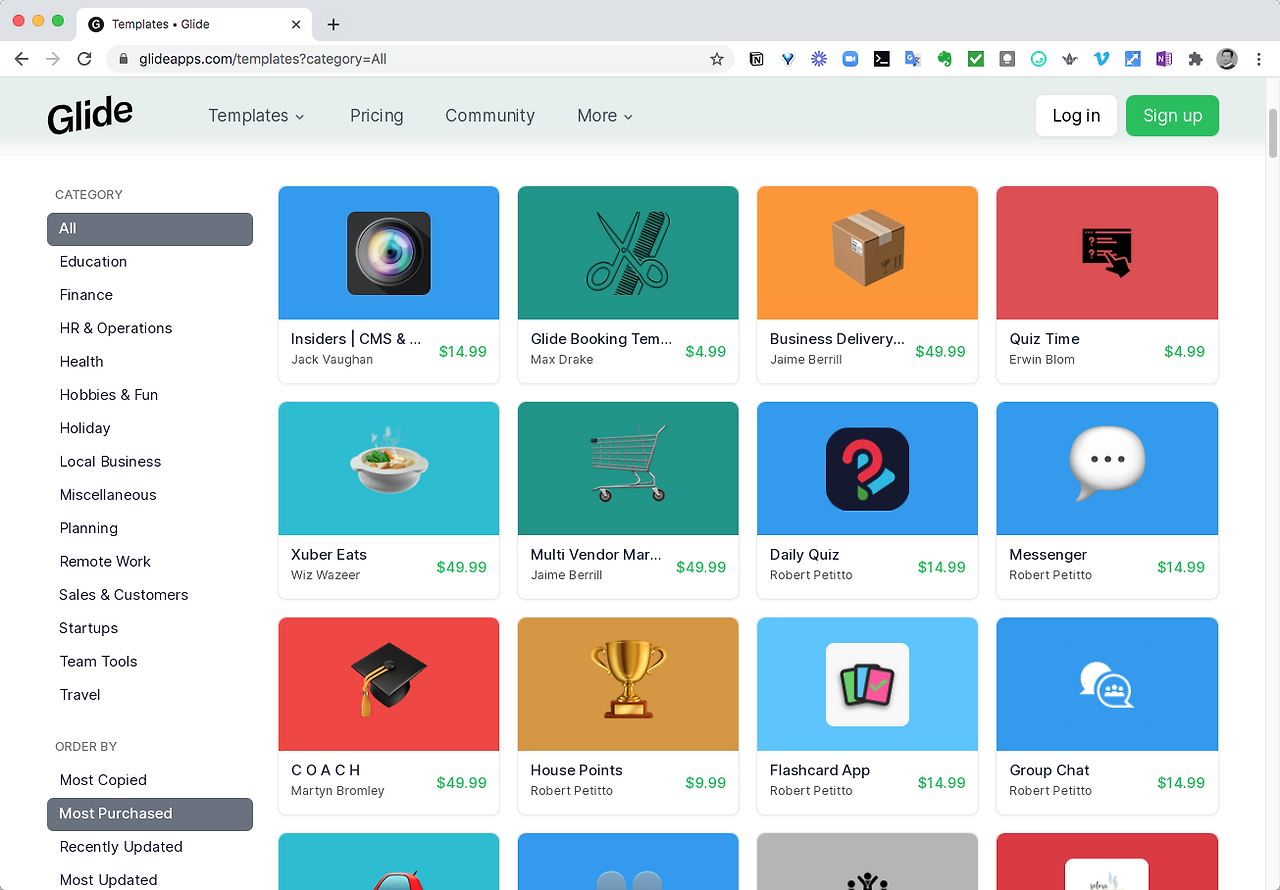Click the address bar URL field
1280x890 pixels.
point(420,59)
